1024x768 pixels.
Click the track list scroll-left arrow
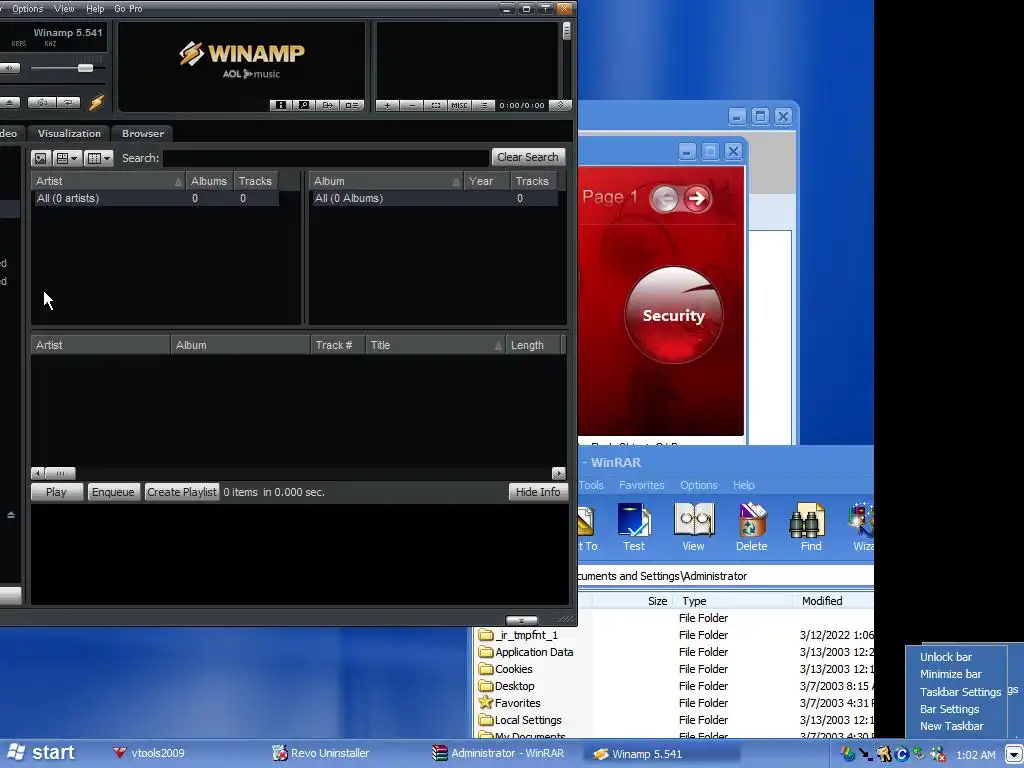click(x=38, y=473)
